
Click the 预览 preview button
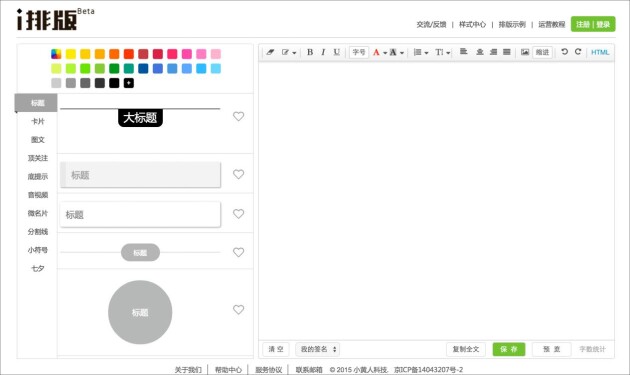[x=551, y=349]
